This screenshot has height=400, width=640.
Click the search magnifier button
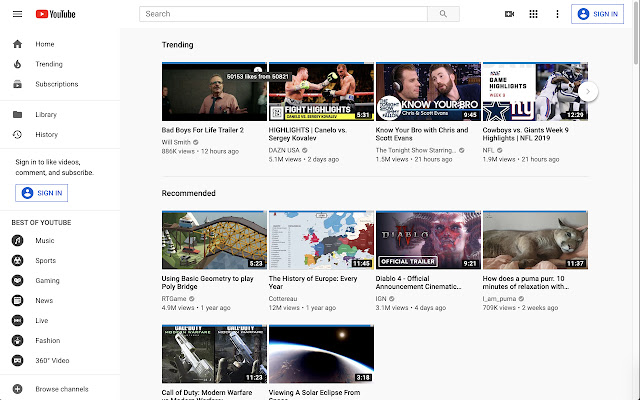click(x=443, y=14)
